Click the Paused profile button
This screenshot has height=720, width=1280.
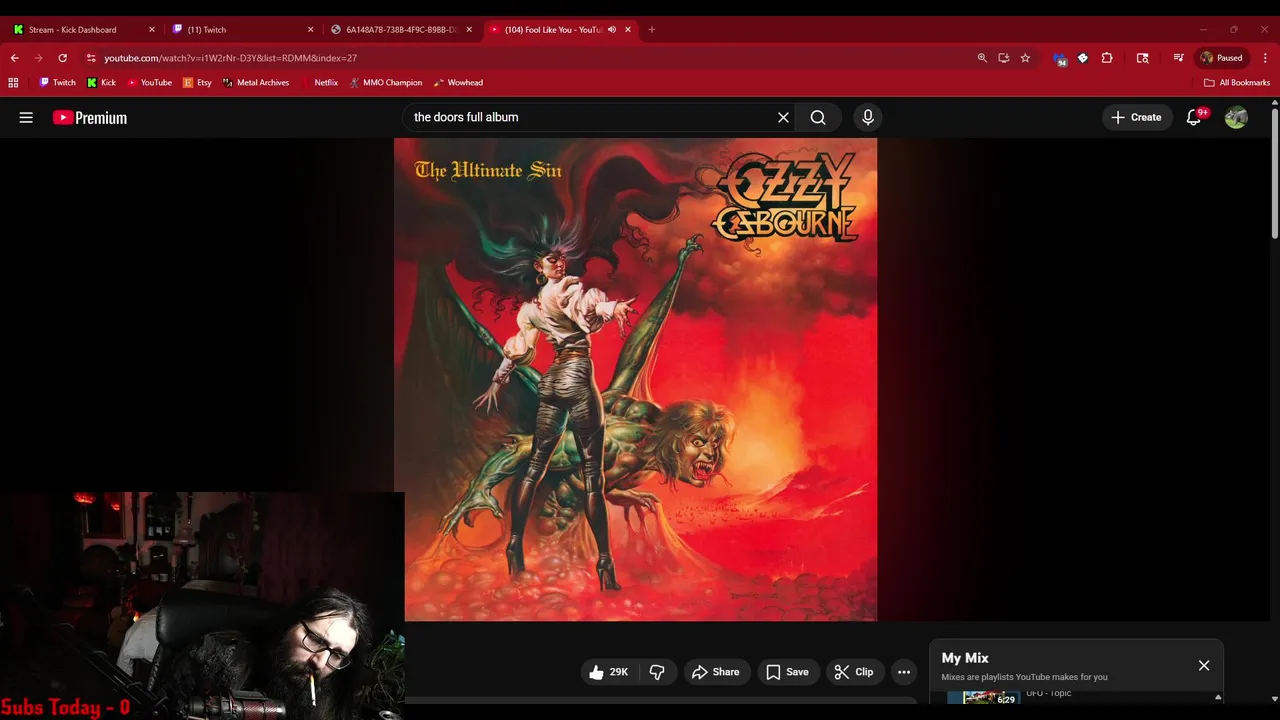click(1222, 58)
